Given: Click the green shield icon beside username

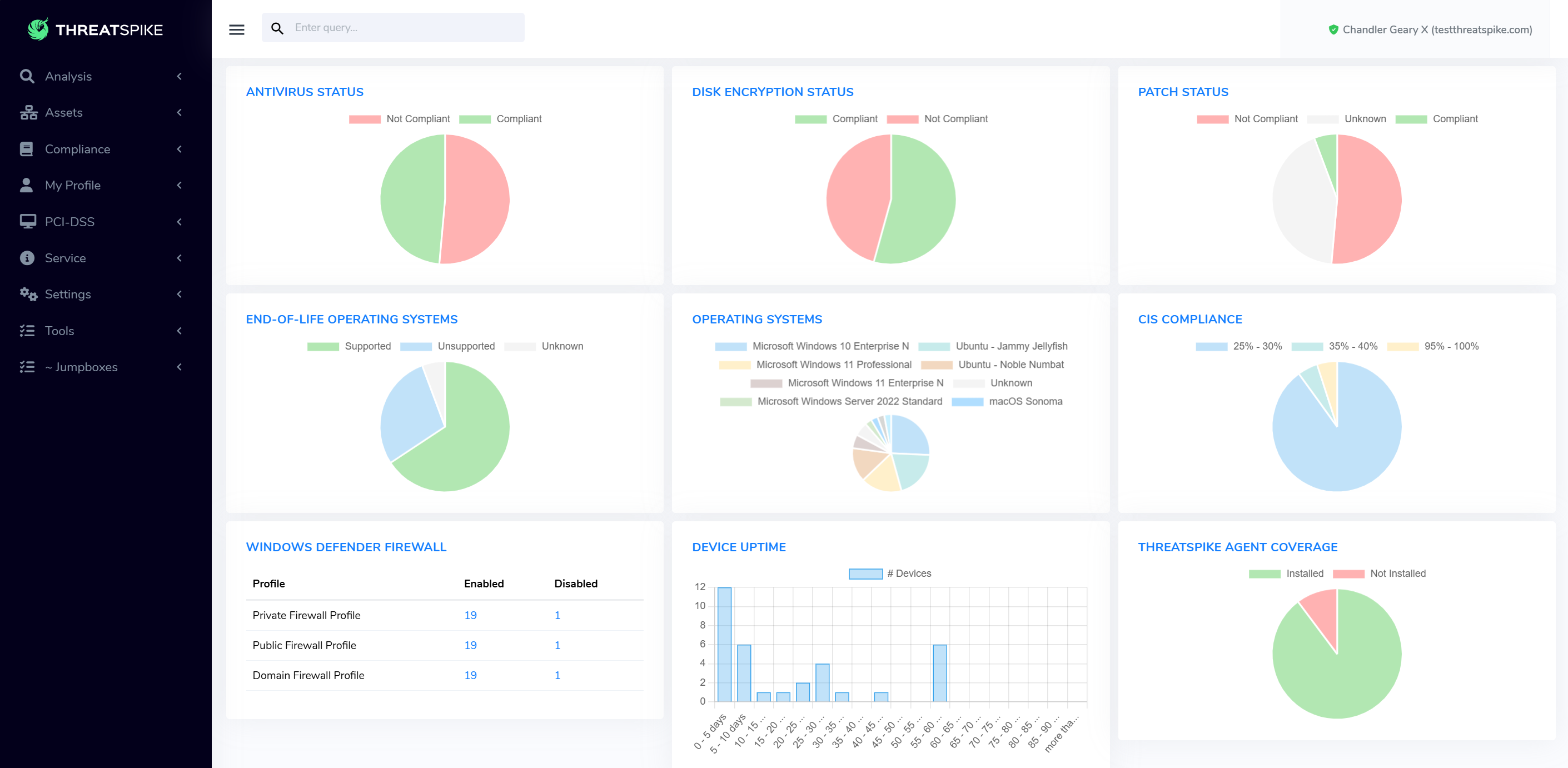Looking at the screenshot, I should (x=1332, y=30).
